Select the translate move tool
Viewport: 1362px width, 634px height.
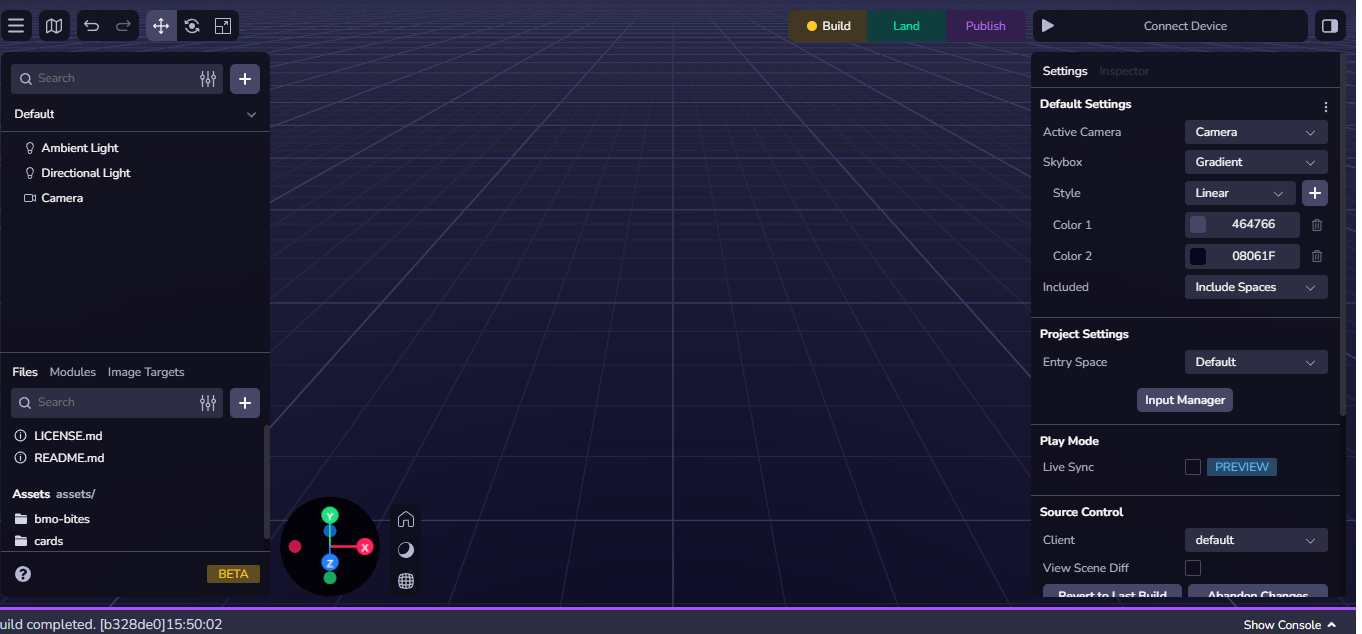[x=161, y=26]
